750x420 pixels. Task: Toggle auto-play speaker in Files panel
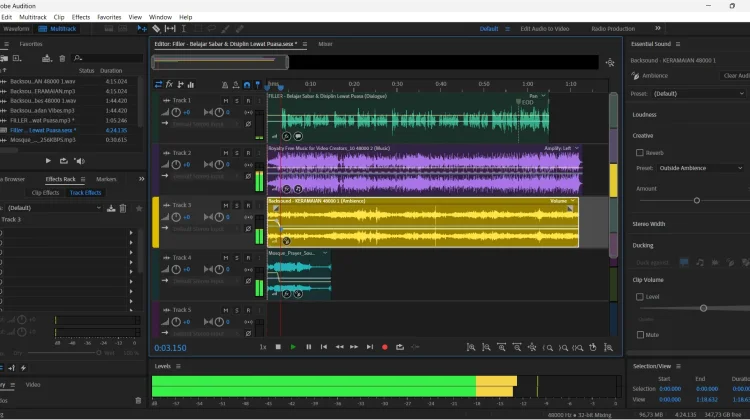[x=80, y=161]
